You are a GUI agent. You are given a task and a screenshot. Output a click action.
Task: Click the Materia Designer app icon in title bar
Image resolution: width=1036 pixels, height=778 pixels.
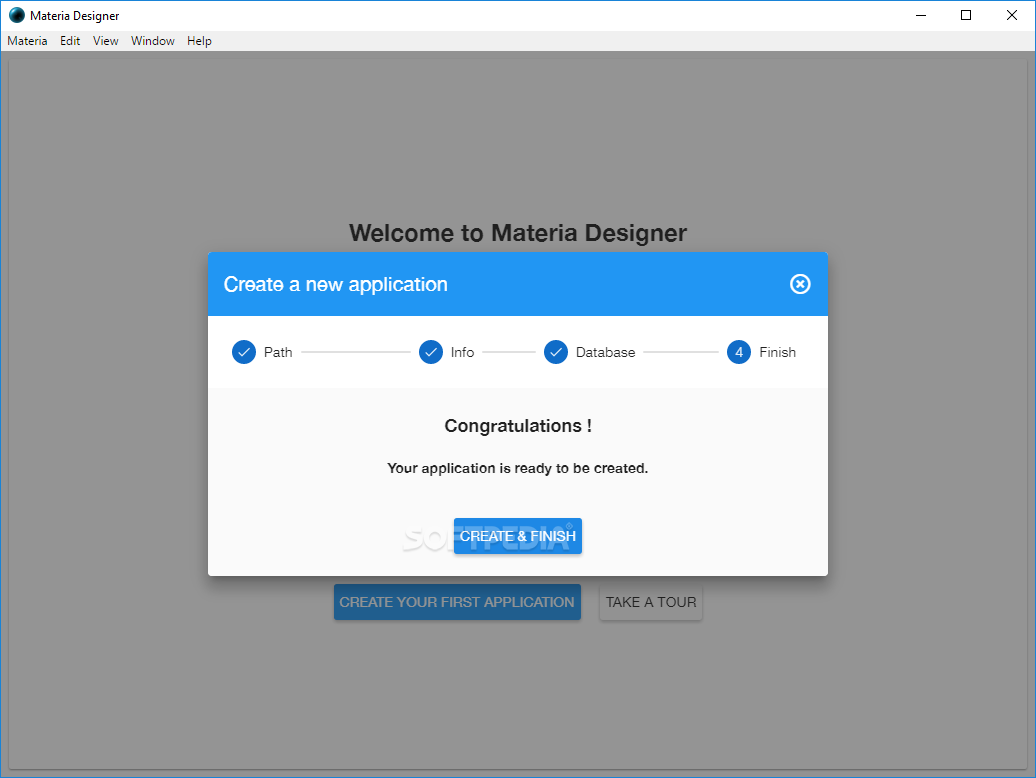coord(17,15)
